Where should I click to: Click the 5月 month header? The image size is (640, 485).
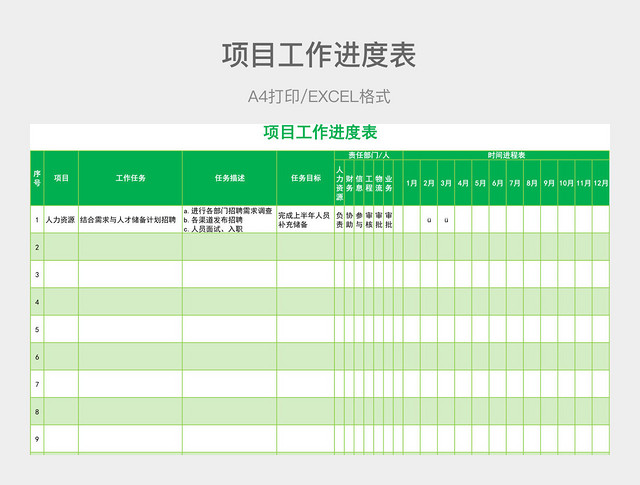pyautogui.click(x=480, y=183)
